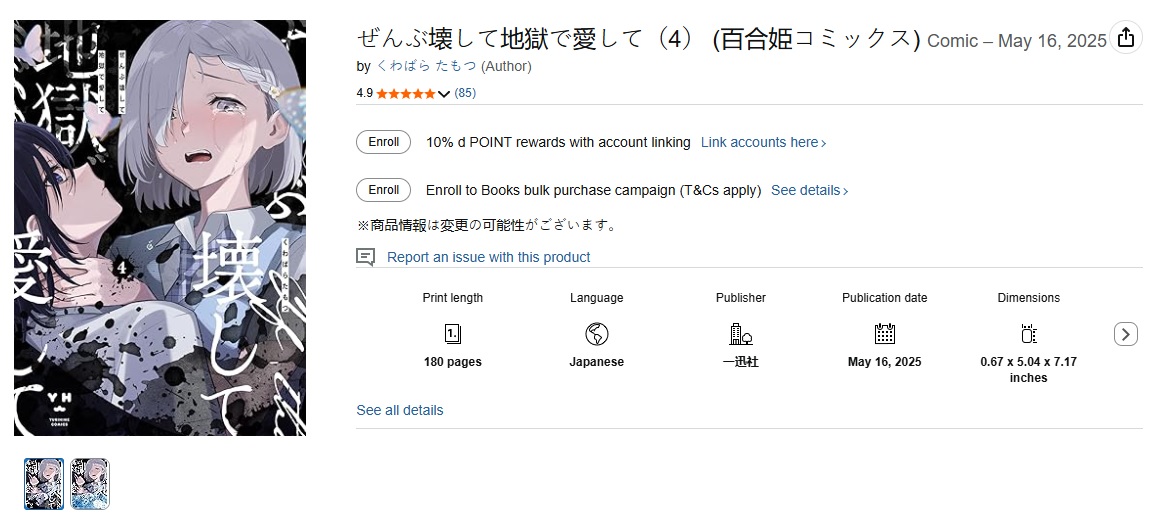This screenshot has width=1149, height=526.
Task: Click Report an issue with this product
Action: 488,257
